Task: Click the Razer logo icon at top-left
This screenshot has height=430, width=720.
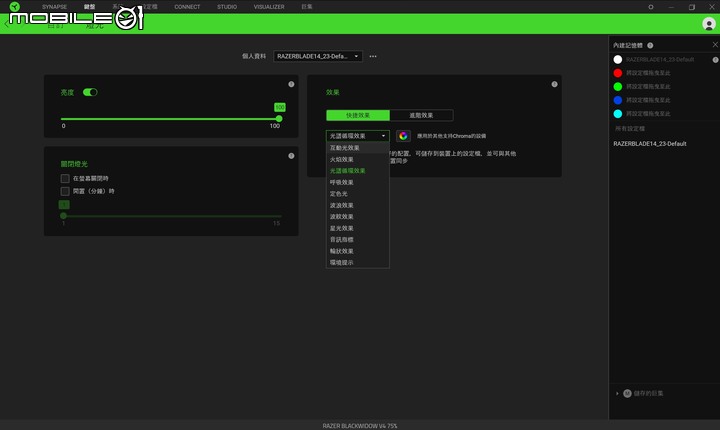Action: [x=14, y=6]
